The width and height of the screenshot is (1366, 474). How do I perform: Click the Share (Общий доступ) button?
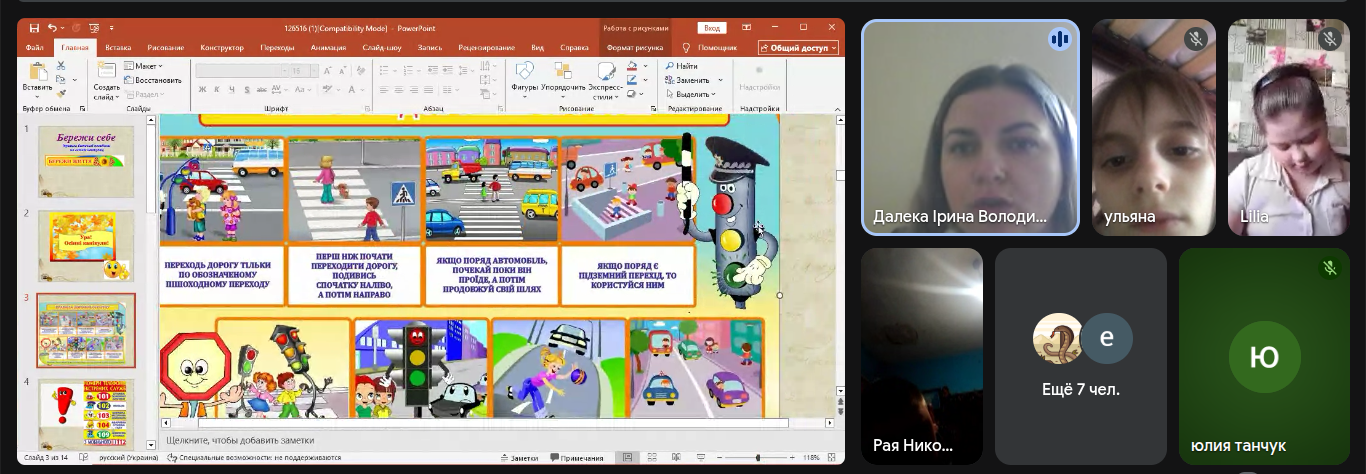coord(798,47)
